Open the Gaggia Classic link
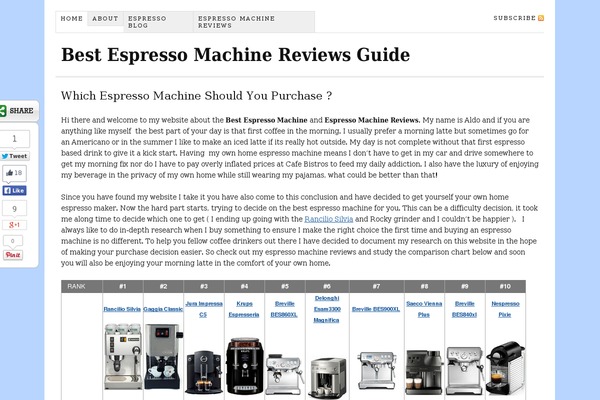The width and height of the screenshot is (600, 400). click(163, 309)
